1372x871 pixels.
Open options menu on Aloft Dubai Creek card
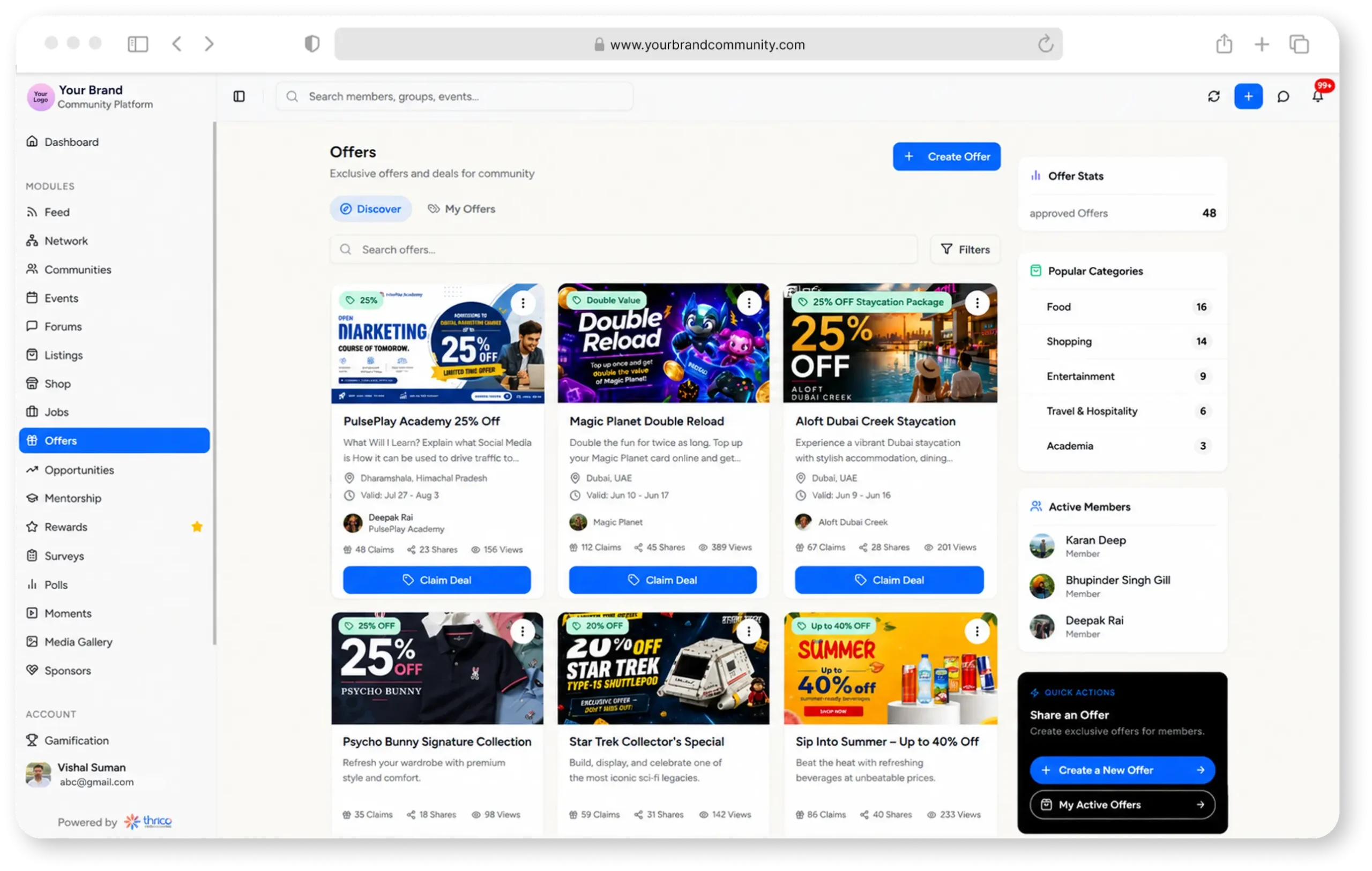point(977,303)
